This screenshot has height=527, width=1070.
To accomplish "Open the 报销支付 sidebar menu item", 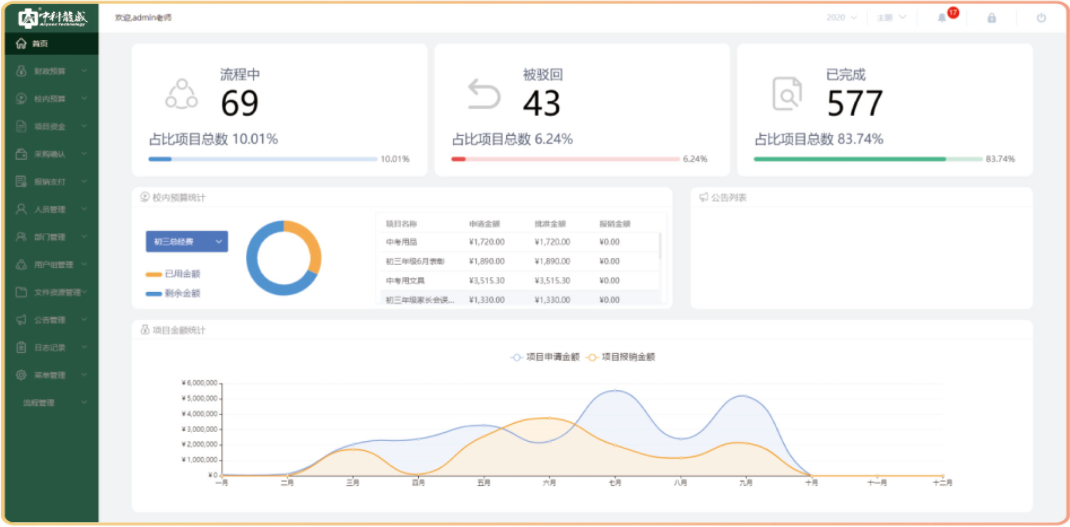I will tap(50, 182).
